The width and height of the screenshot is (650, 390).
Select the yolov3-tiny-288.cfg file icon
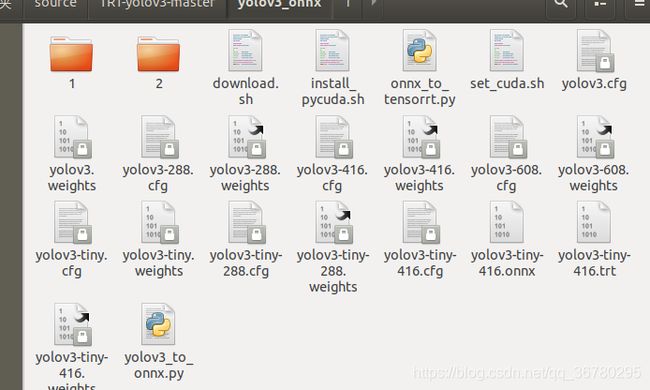pyautogui.click(x=247, y=223)
